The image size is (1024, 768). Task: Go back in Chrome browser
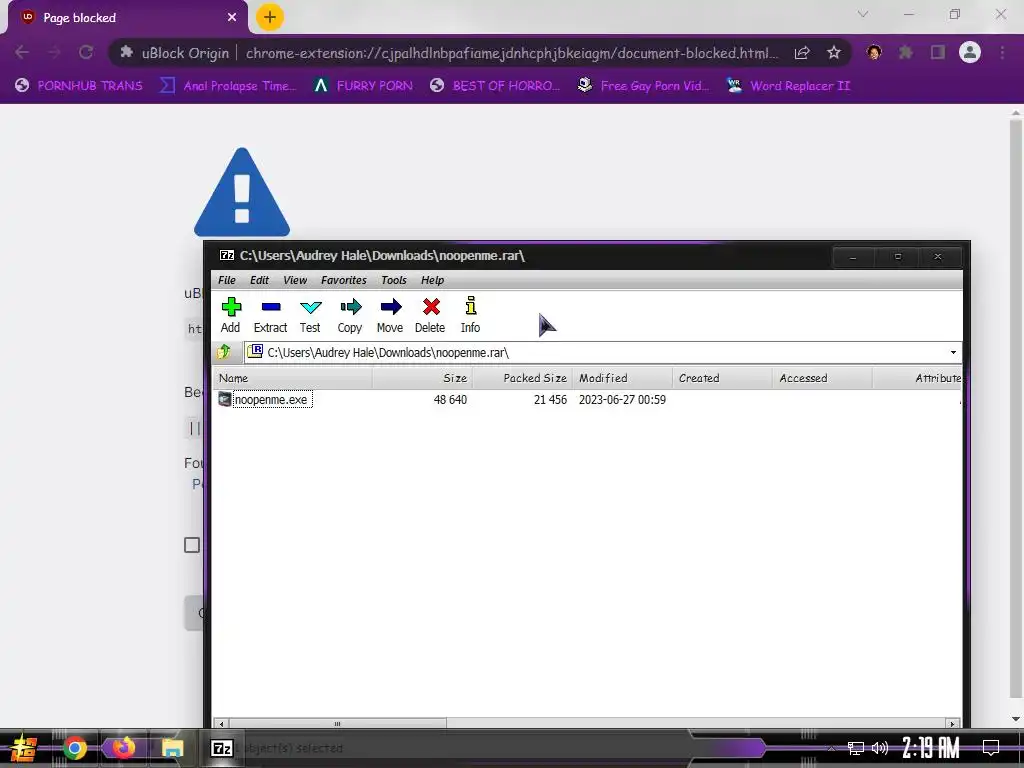(x=22, y=52)
